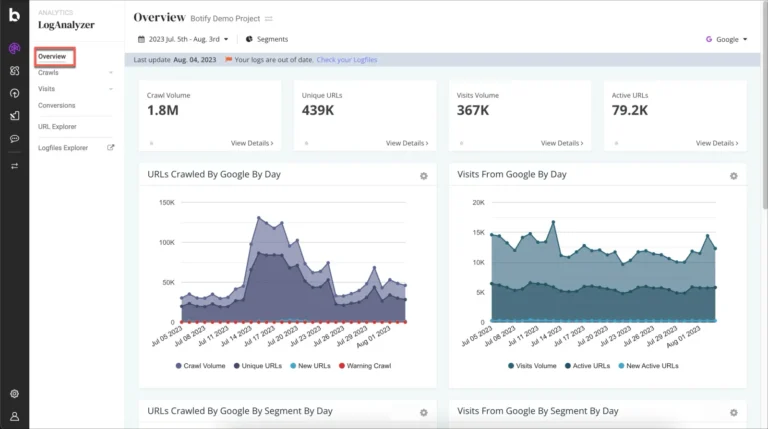Click the Visits From Google By Day title
The width and height of the screenshot is (768, 429).
coord(512,174)
